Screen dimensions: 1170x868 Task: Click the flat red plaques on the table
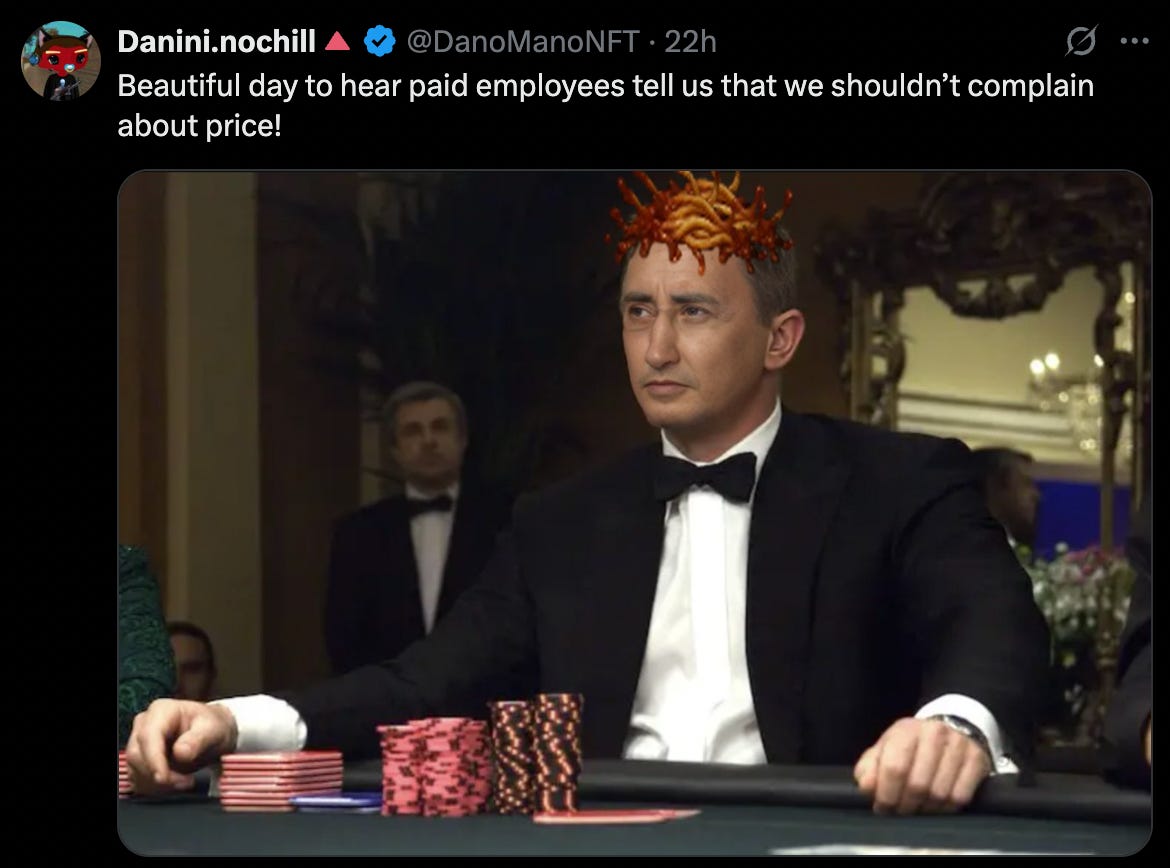click(281, 778)
